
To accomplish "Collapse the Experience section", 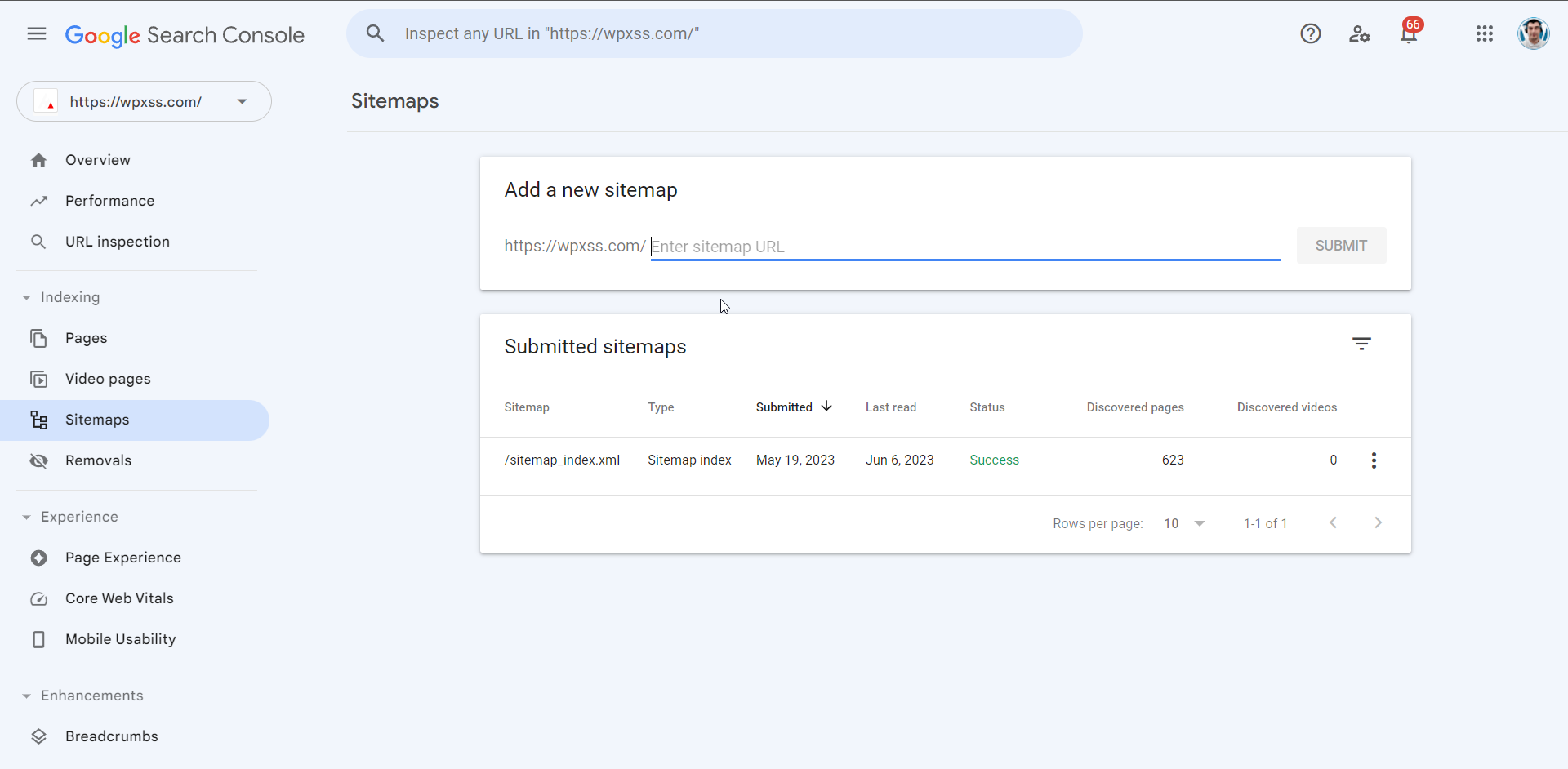I will 71,517.
